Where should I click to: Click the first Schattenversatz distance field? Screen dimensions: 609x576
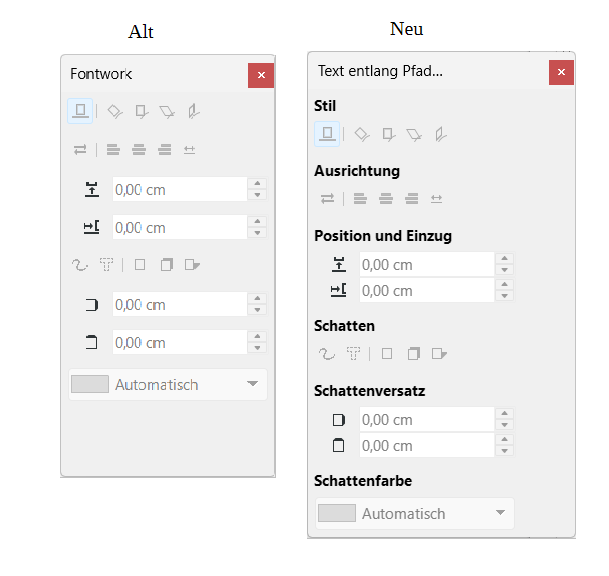click(425, 420)
